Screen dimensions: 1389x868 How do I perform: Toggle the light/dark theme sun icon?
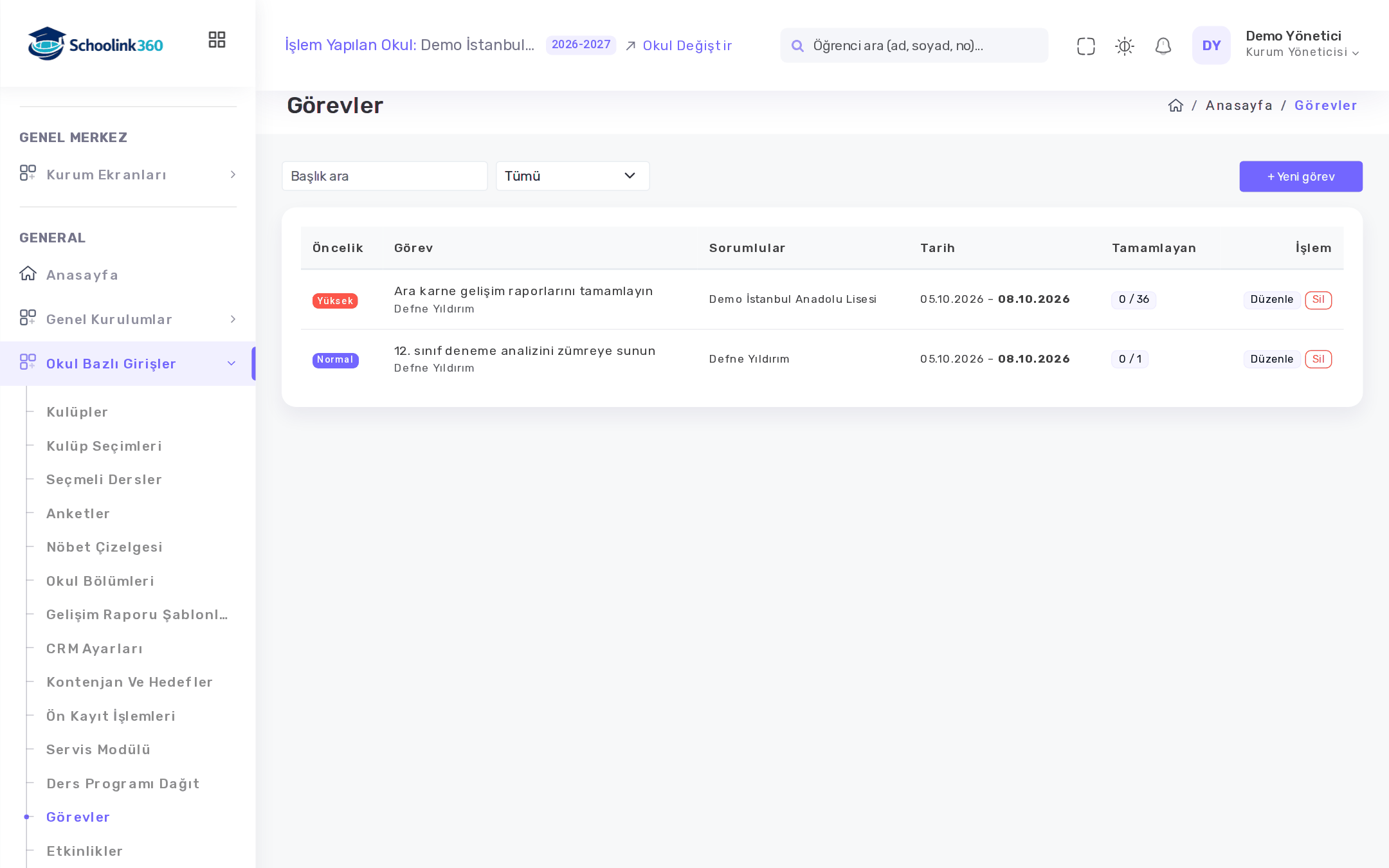point(1124,46)
